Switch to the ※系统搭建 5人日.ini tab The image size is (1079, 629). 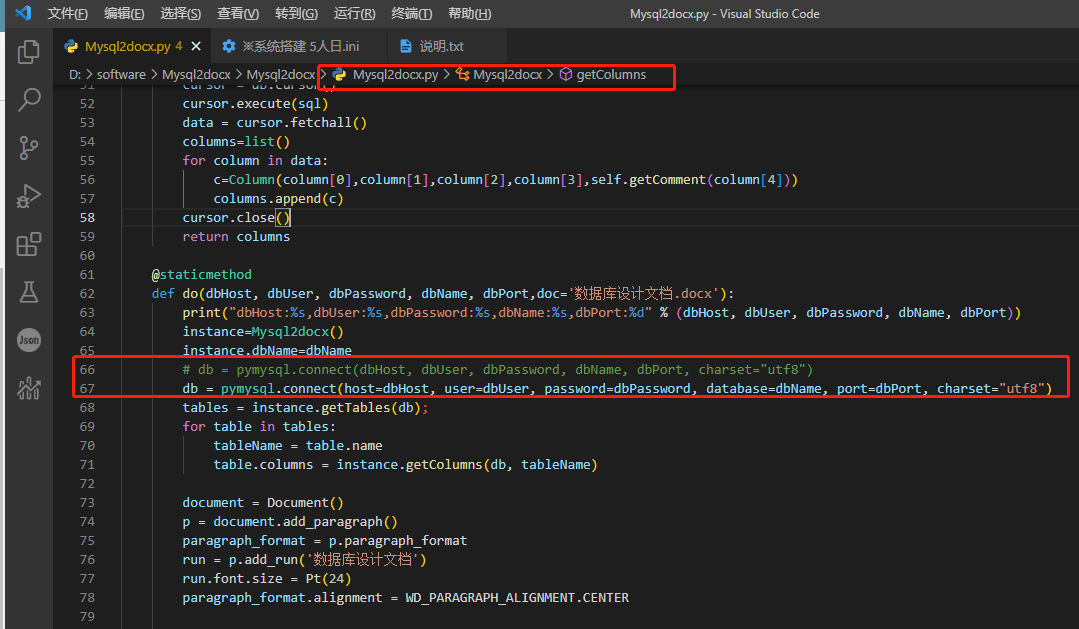point(301,46)
